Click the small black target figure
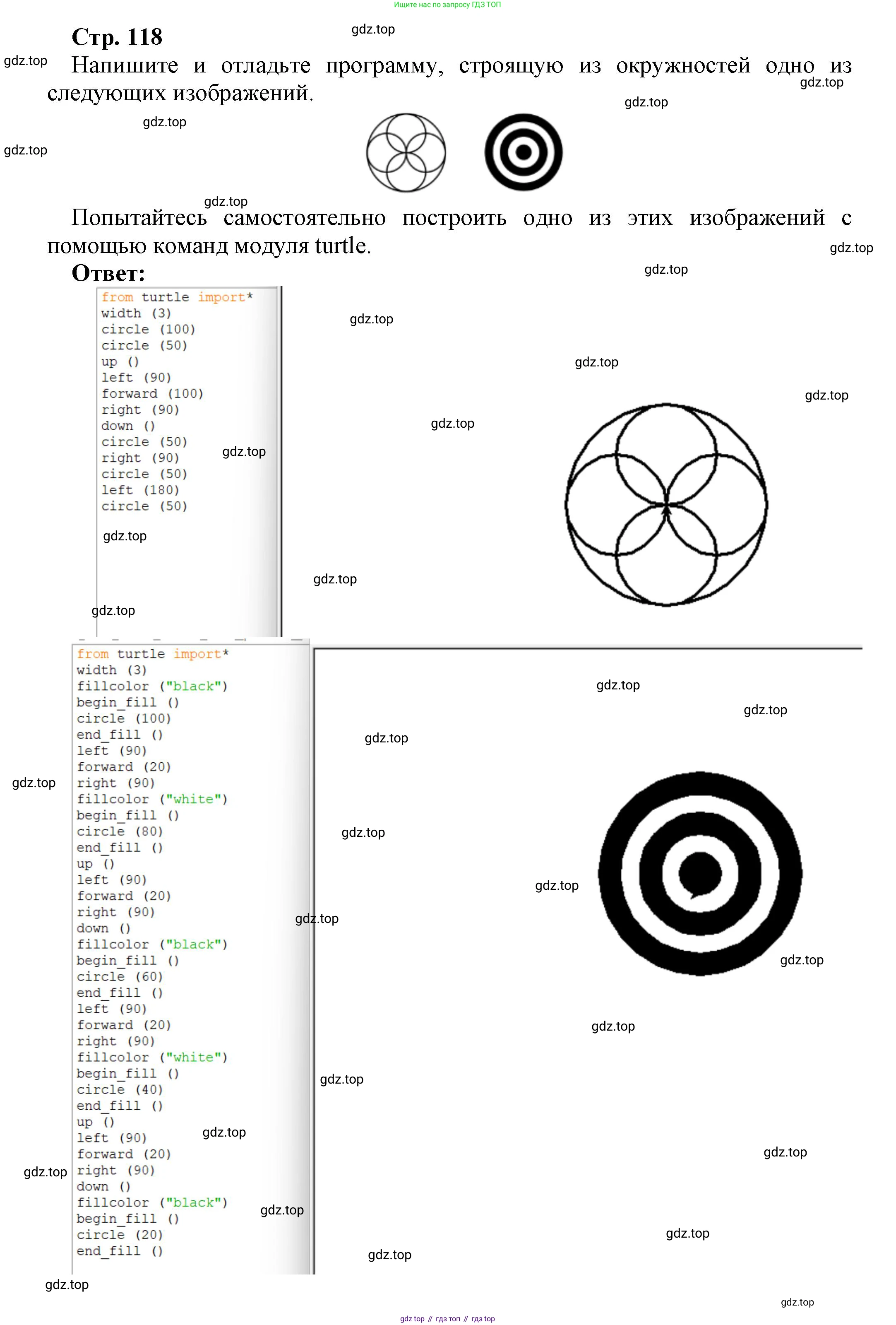896x1325 pixels. coord(523,152)
